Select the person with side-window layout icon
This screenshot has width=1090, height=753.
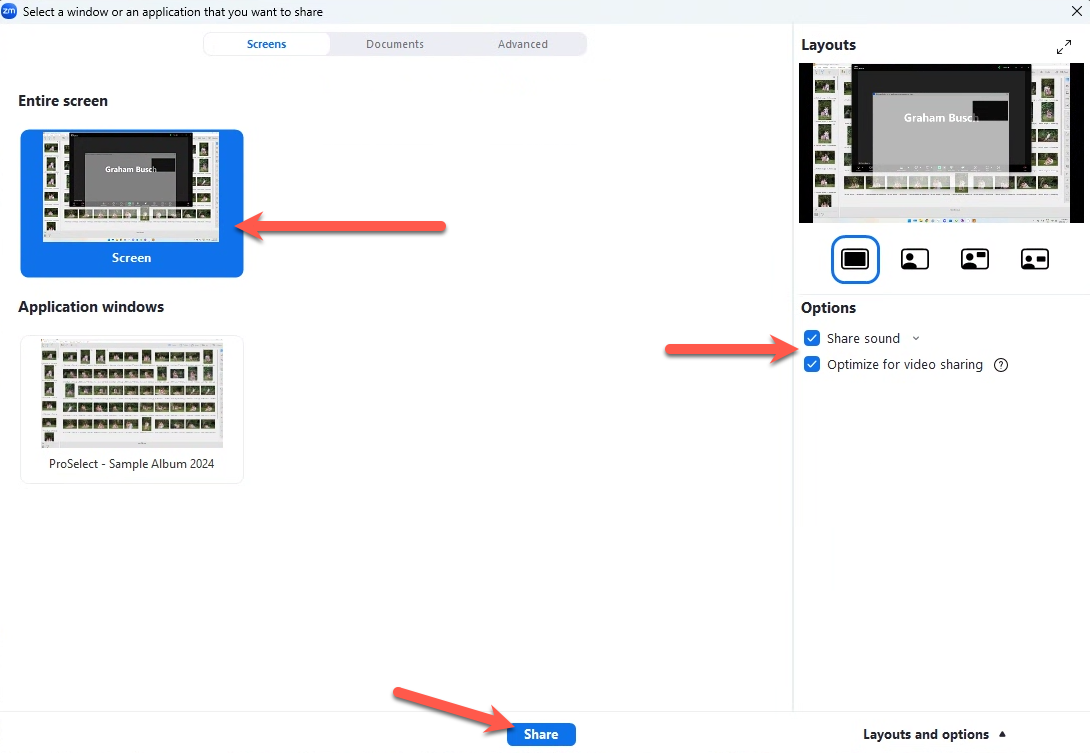click(1034, 259)
